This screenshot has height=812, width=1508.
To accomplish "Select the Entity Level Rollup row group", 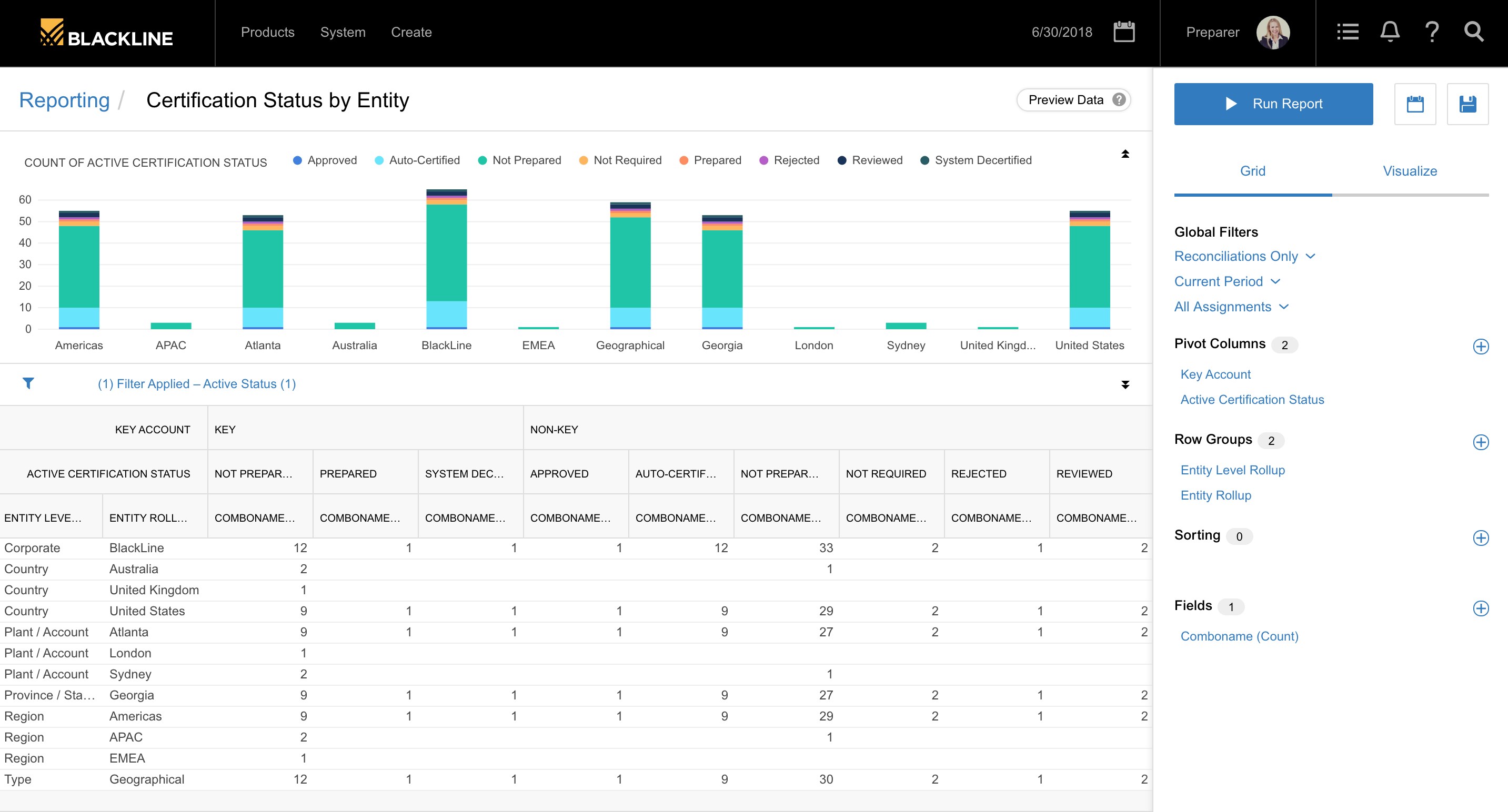I will point(1232,470).
